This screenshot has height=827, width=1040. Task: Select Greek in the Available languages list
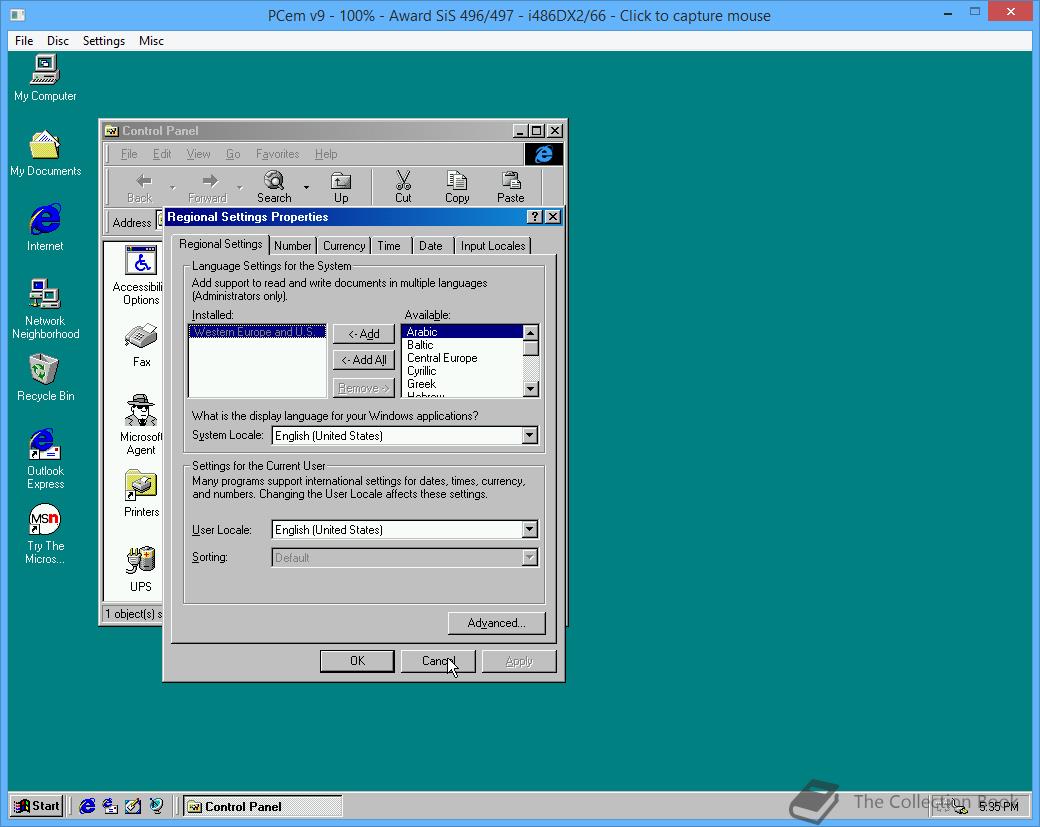click(x=421, y=383)
